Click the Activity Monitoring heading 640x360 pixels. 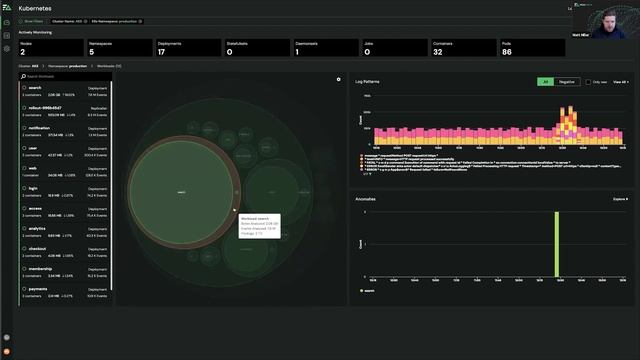click(x=35, y=32)
